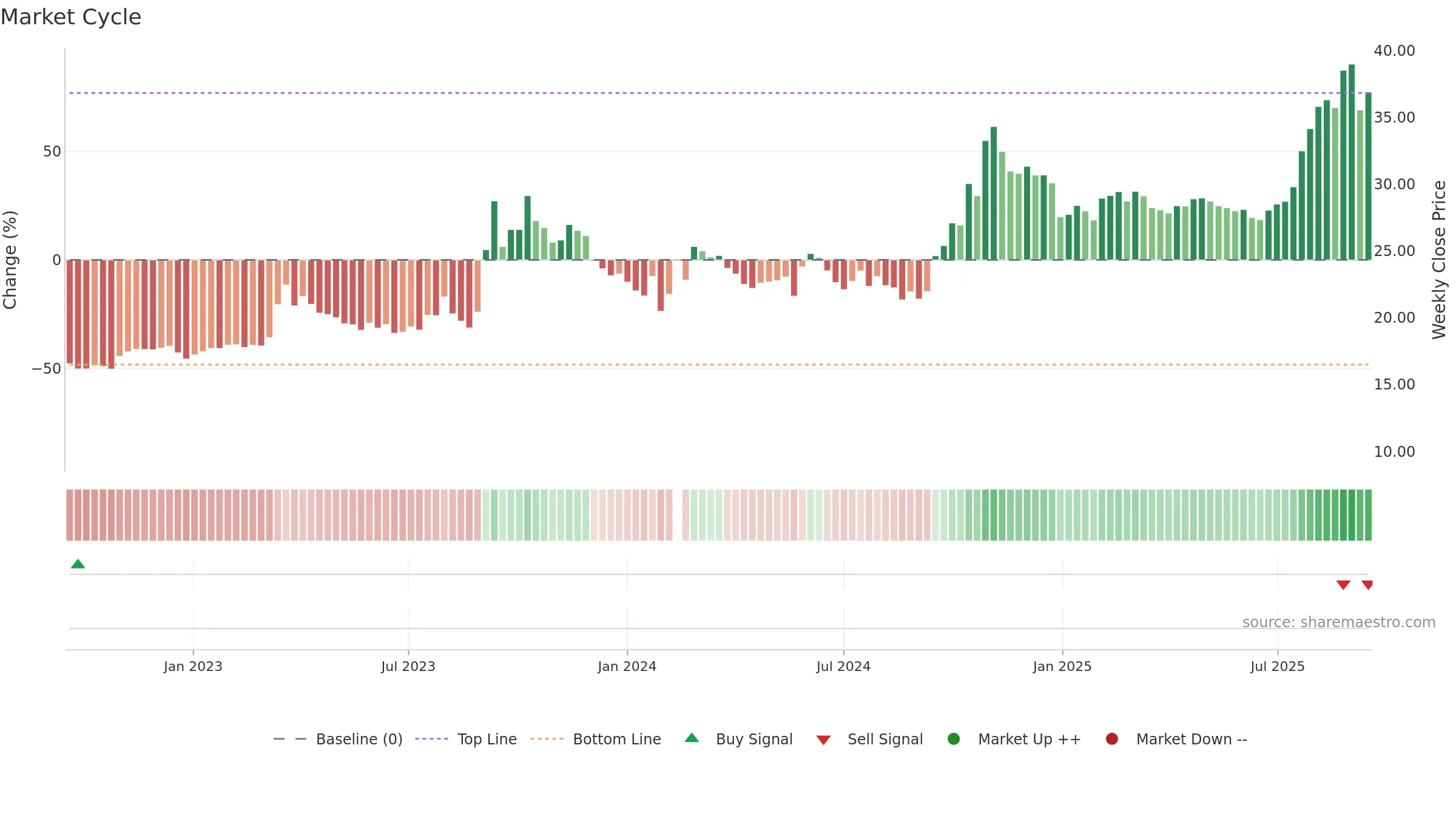The height and width of the screenshot is (819, 1456).
Task: Click the 20.00 price axis label
Action: [x=1394, y=318]
